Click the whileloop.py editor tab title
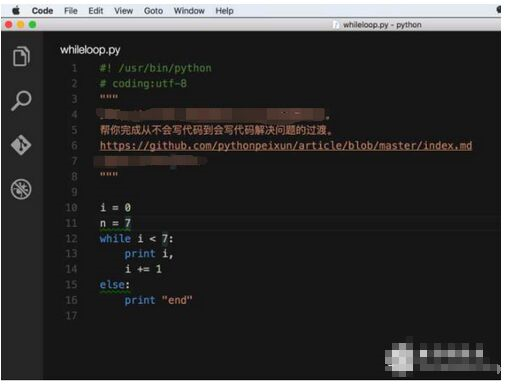The width and height of the screenshot is (509, 387). point(90,50)
